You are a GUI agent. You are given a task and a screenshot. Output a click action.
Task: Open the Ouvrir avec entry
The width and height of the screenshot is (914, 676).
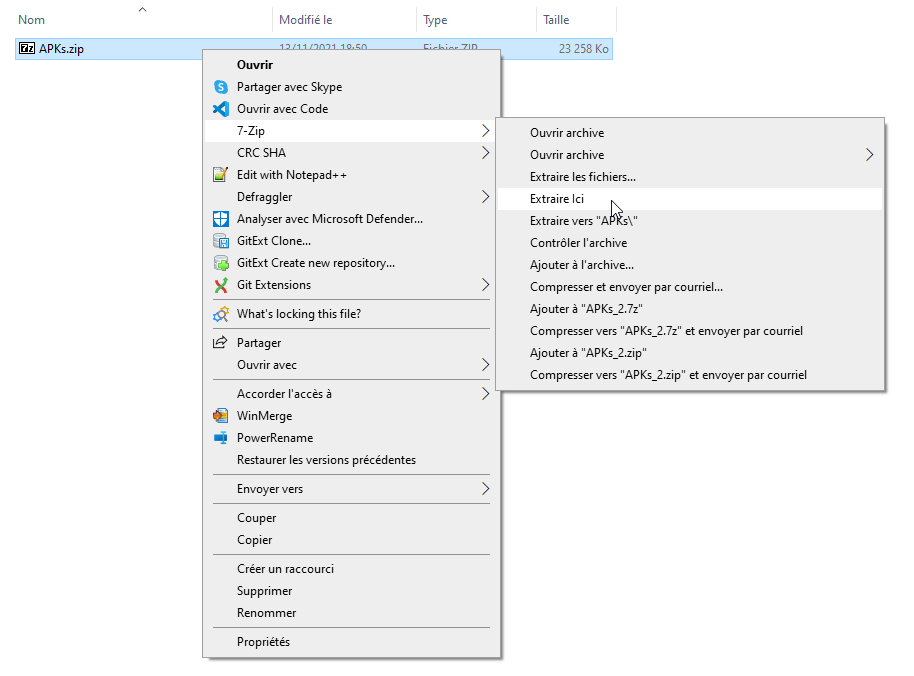pos(351,365)
